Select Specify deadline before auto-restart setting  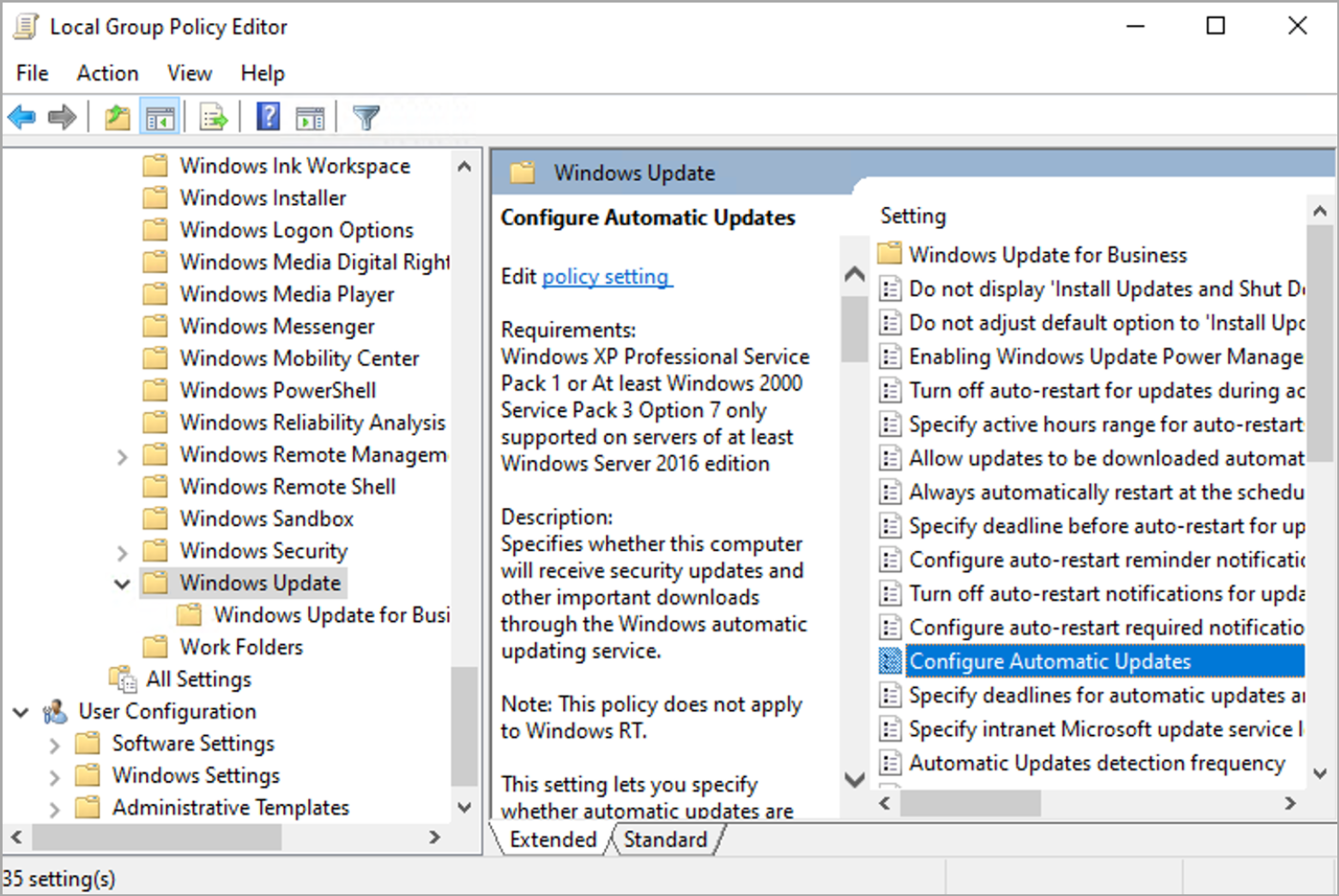[x=1106, y=526]
